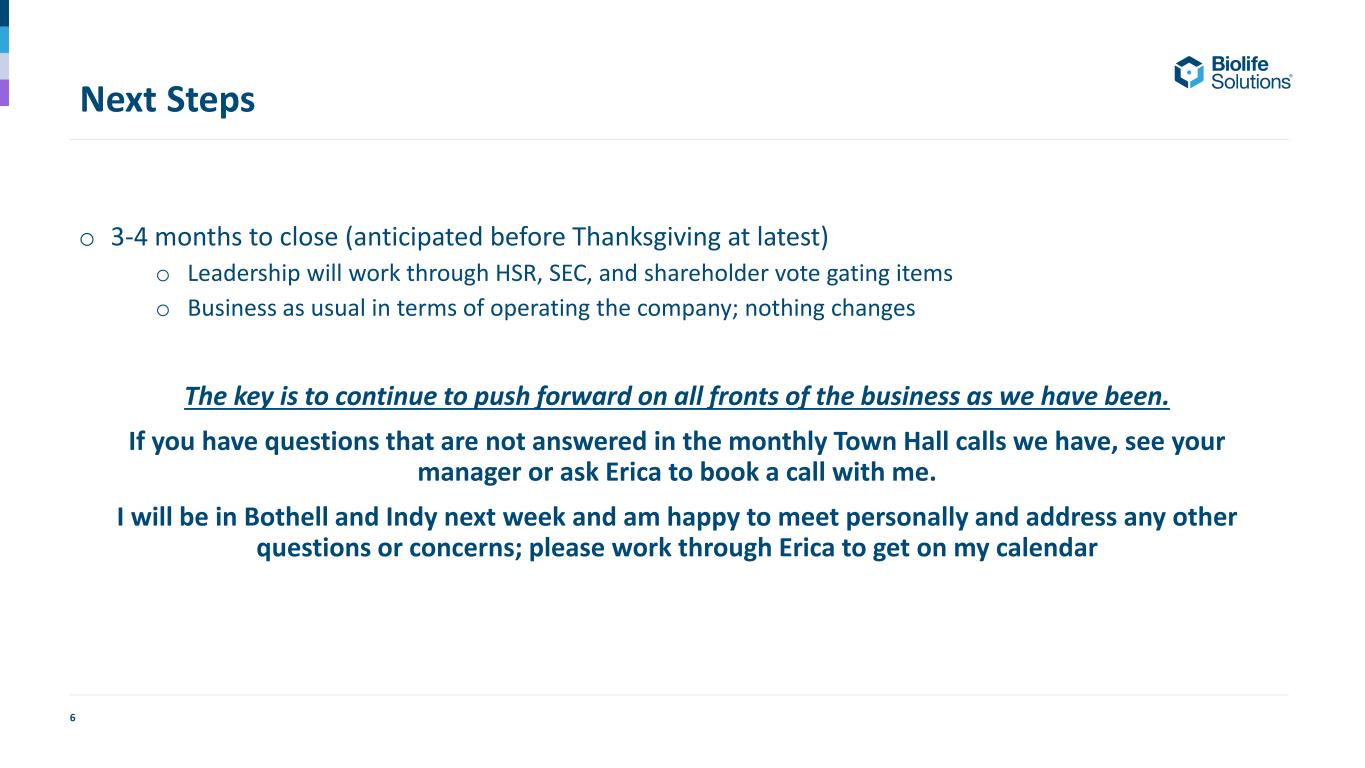
Task: Select the line "3-4 months to close"
Action: click(x=470, y=238)
